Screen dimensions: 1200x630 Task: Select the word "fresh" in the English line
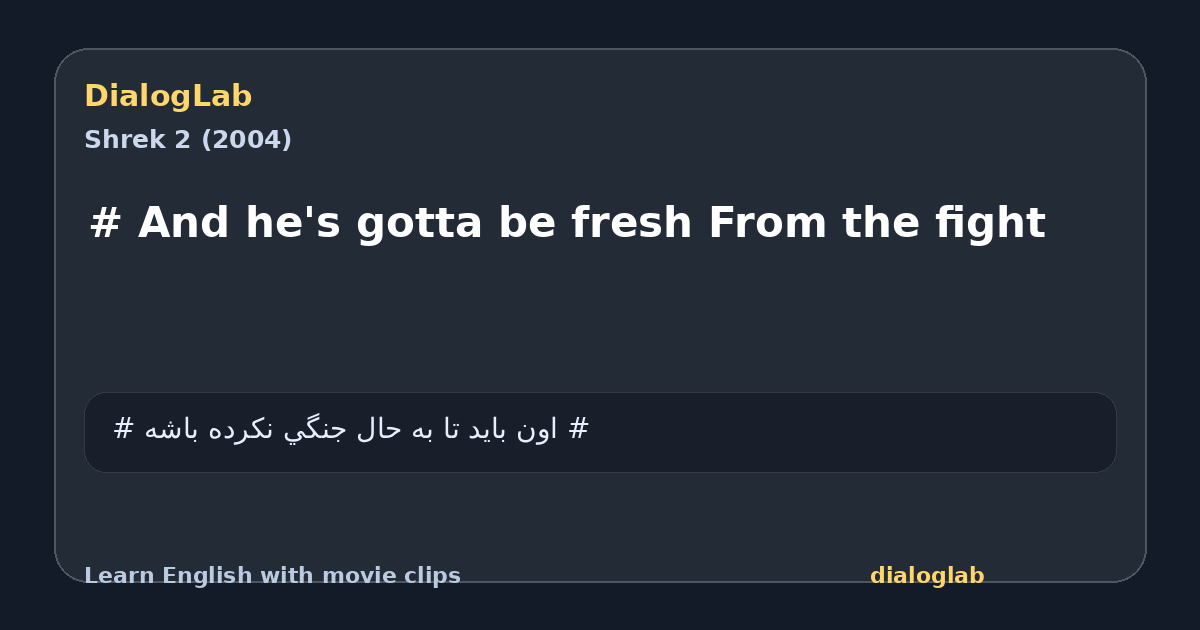pyautogui.click(x=632, y=223)
